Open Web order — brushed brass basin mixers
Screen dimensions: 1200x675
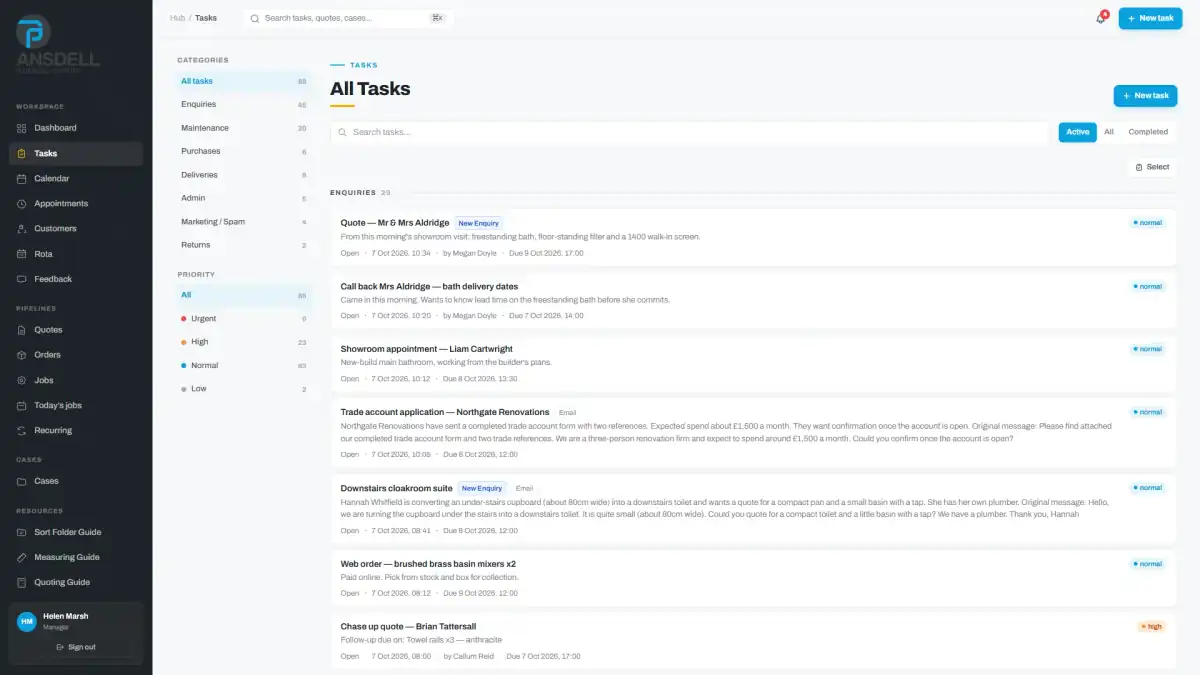(x=753, y=578)
